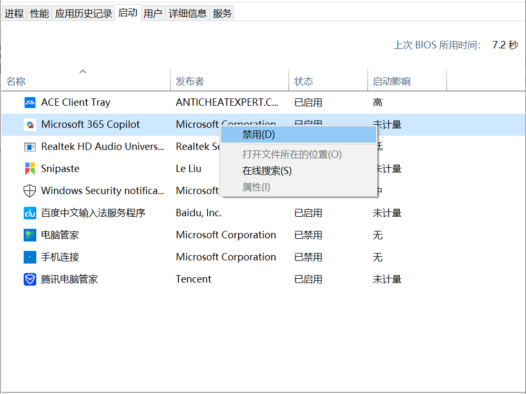
Task: Select the 腾讯电脑管家 name text
Action: 69,279
